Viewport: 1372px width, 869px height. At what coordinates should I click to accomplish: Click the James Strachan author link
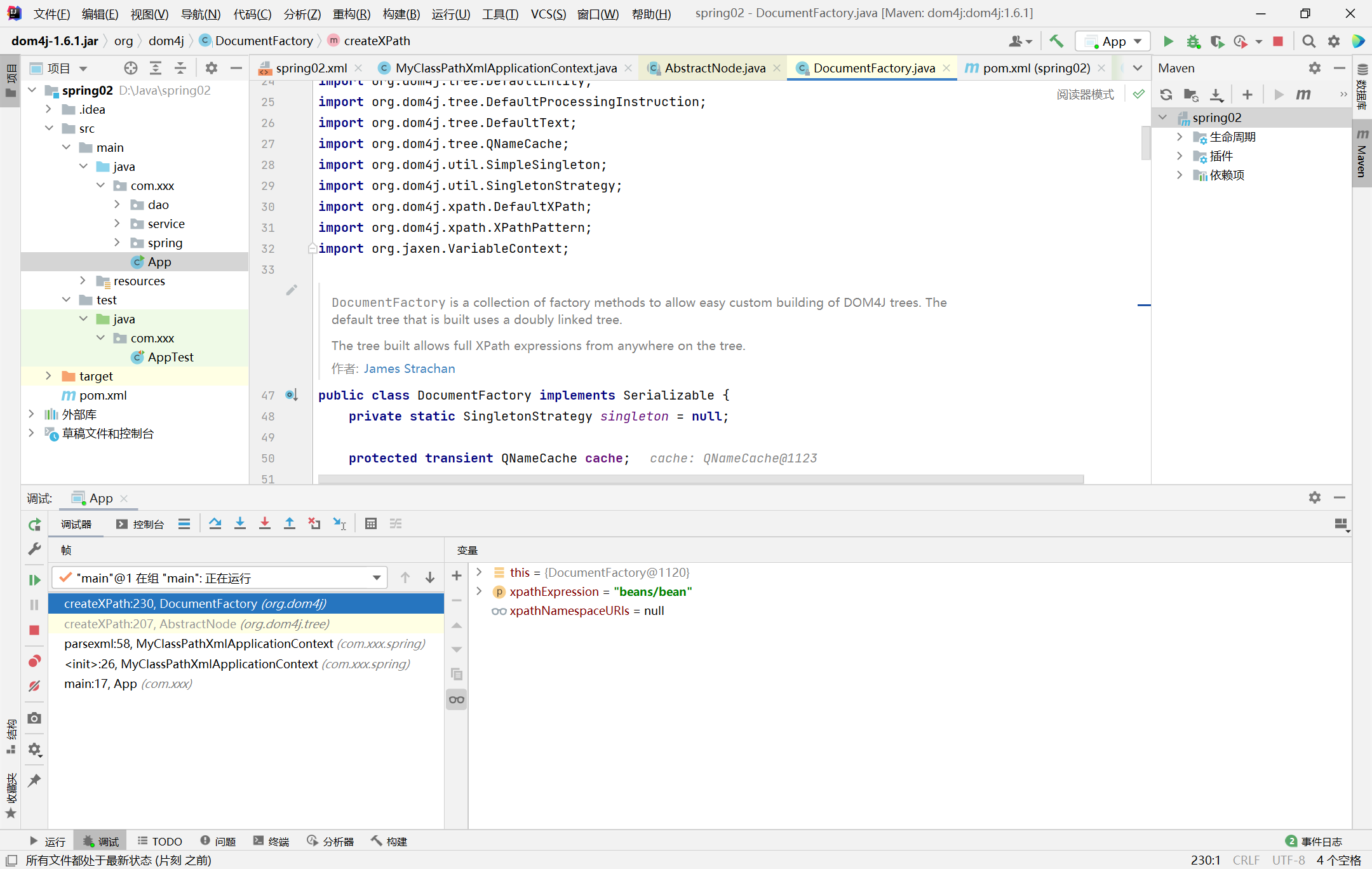[x=409, y=368]
